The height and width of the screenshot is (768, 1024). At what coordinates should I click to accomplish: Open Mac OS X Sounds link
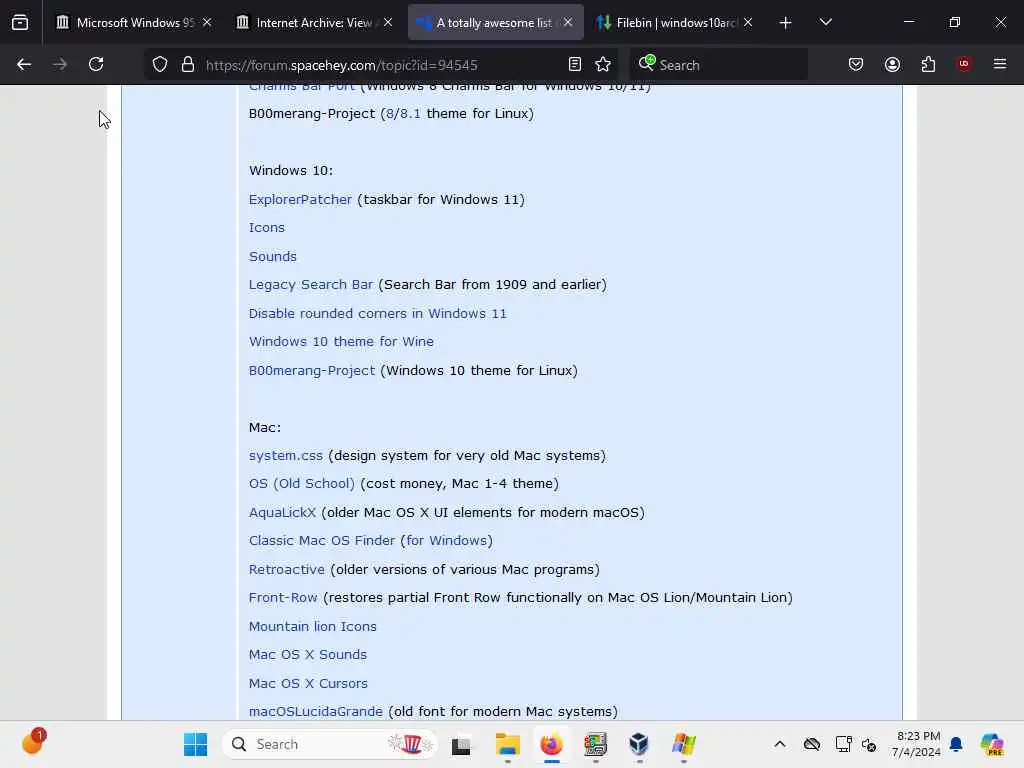point(308,654)
